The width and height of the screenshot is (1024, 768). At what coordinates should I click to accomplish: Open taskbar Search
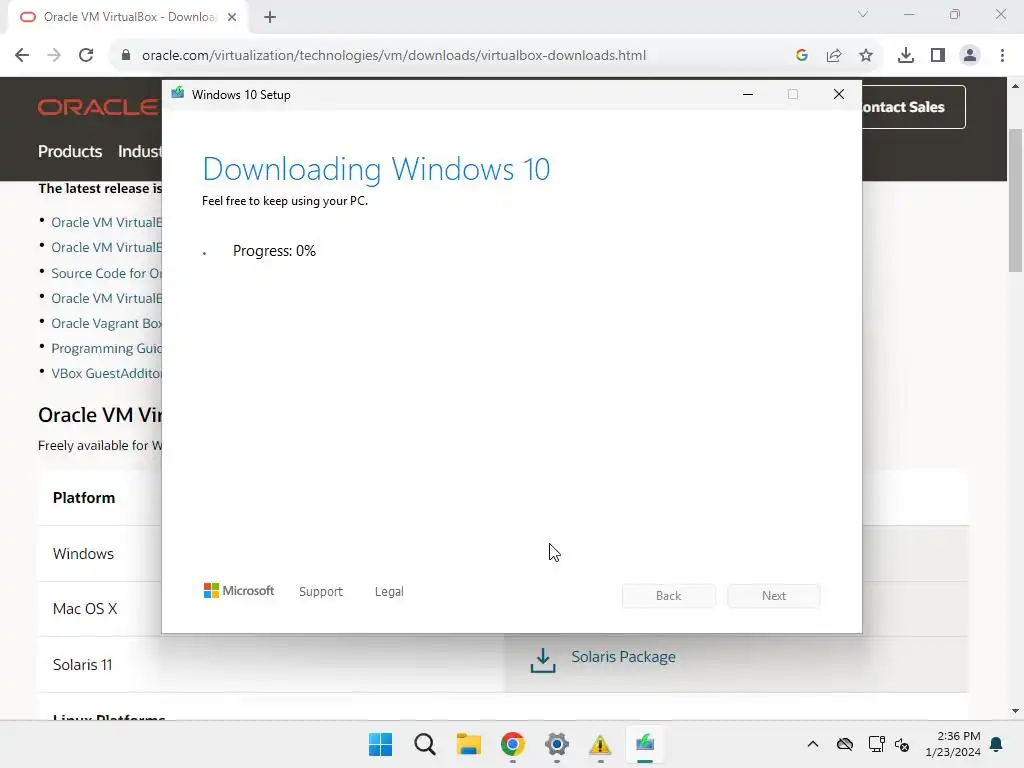pos(424,744)
